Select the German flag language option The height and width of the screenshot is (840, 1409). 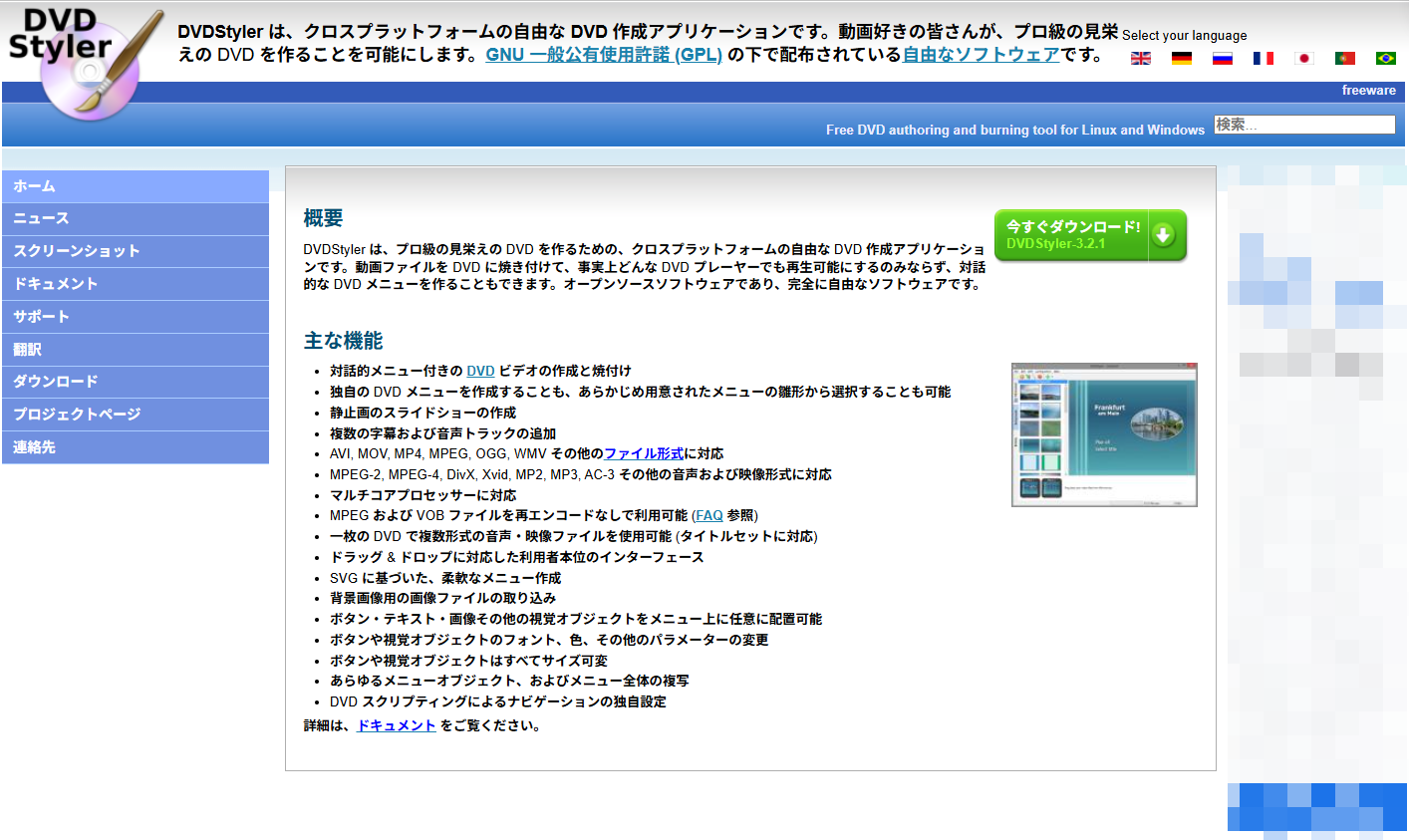coord(1182,59)
